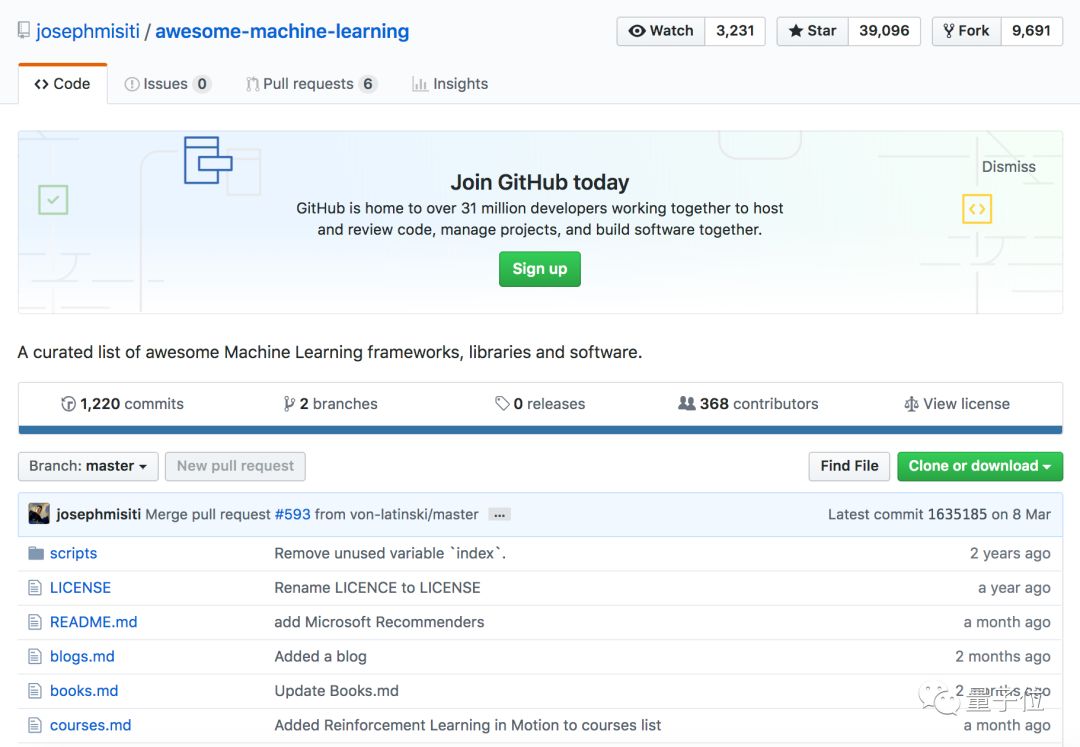Open the Branch: master dropdown
This screenshot has width=1080, height=747.
88,466
